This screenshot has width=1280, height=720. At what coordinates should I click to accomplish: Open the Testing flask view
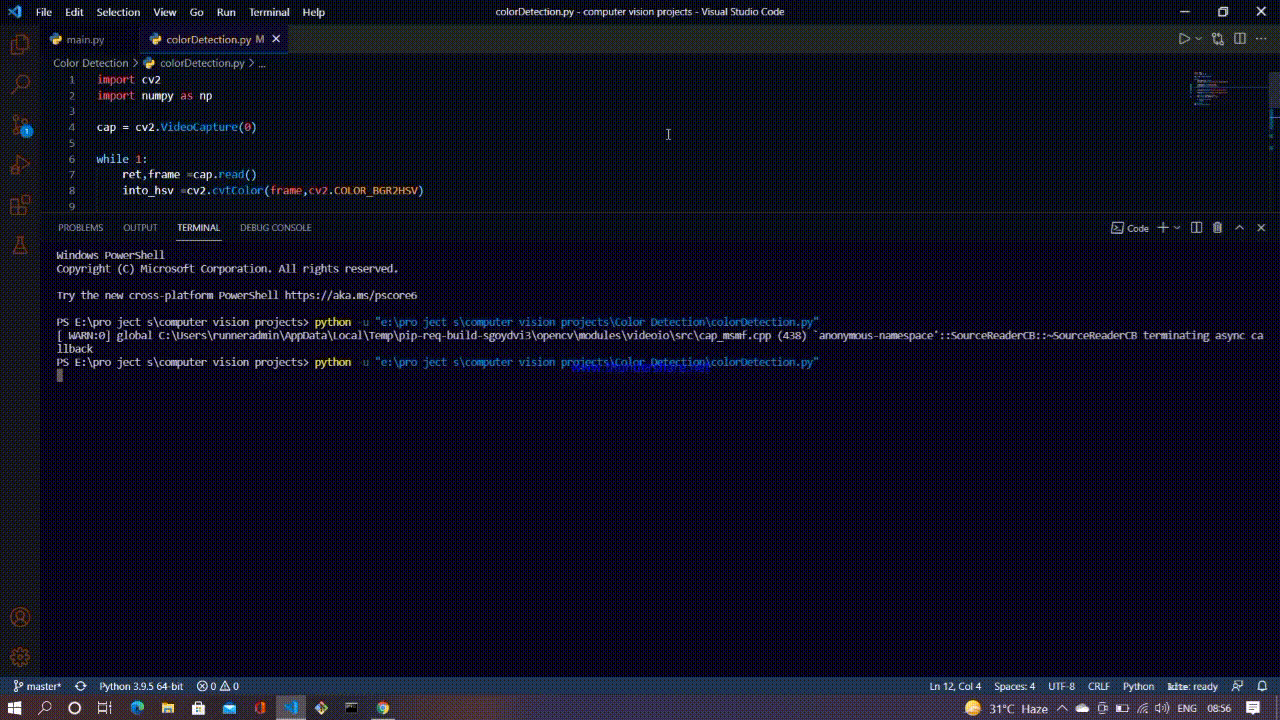tap(20, 245)
